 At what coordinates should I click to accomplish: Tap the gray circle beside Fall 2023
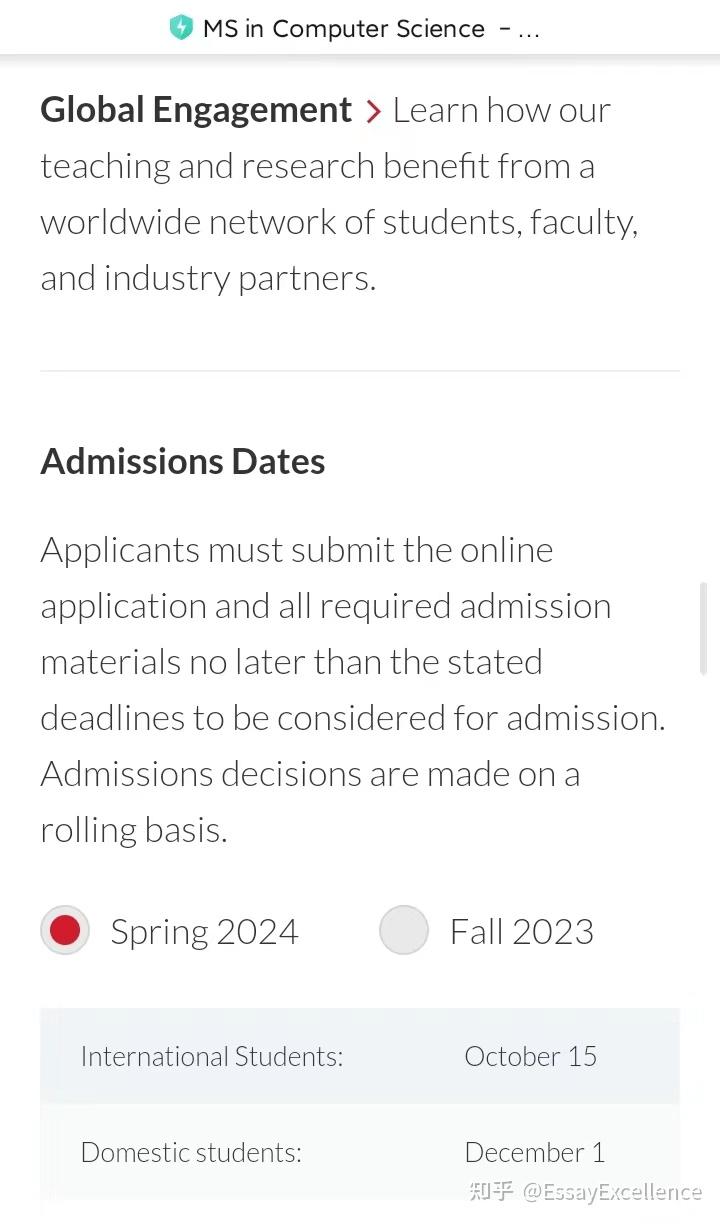click(x=404, y=930)
